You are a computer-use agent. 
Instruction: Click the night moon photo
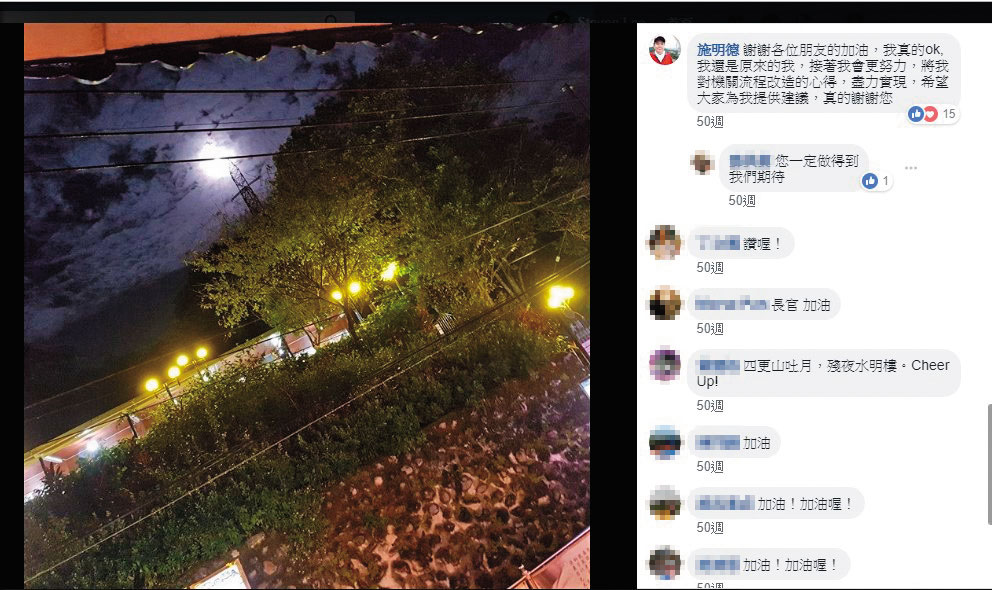point(307,306)
